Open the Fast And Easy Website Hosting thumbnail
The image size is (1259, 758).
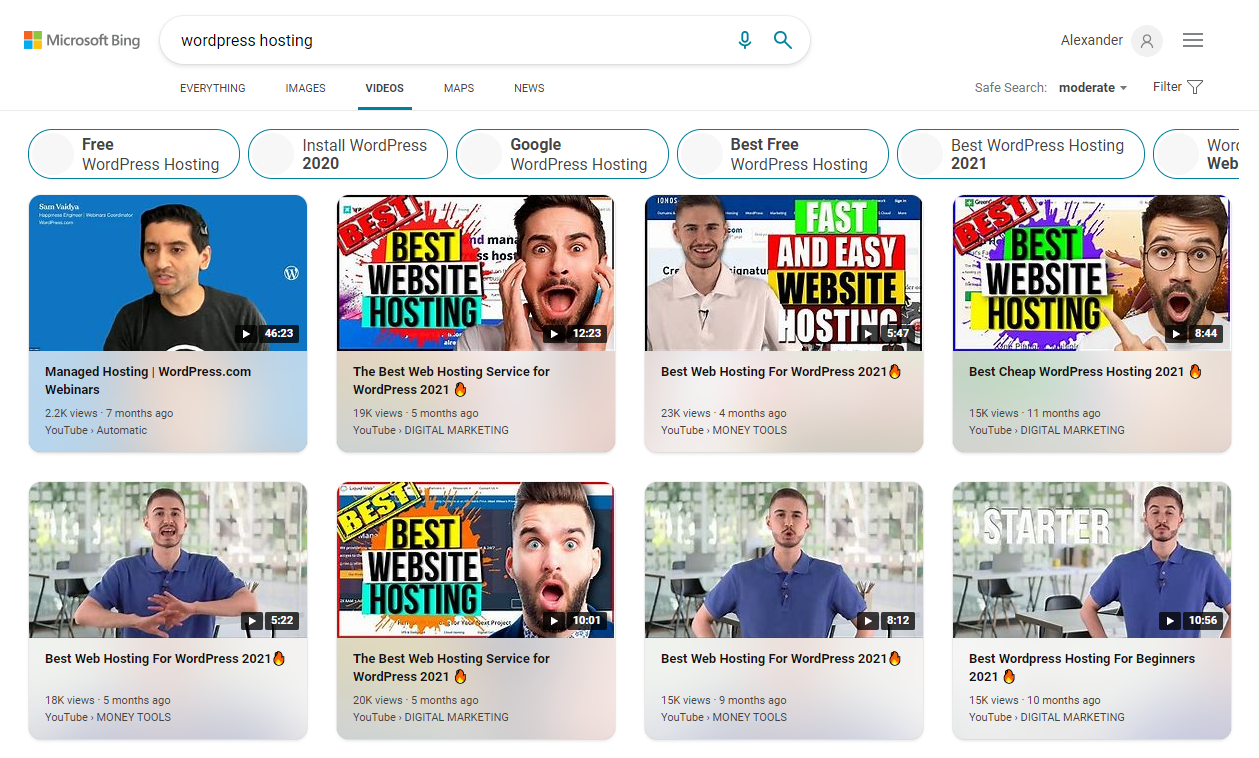[x=783, y=272]
